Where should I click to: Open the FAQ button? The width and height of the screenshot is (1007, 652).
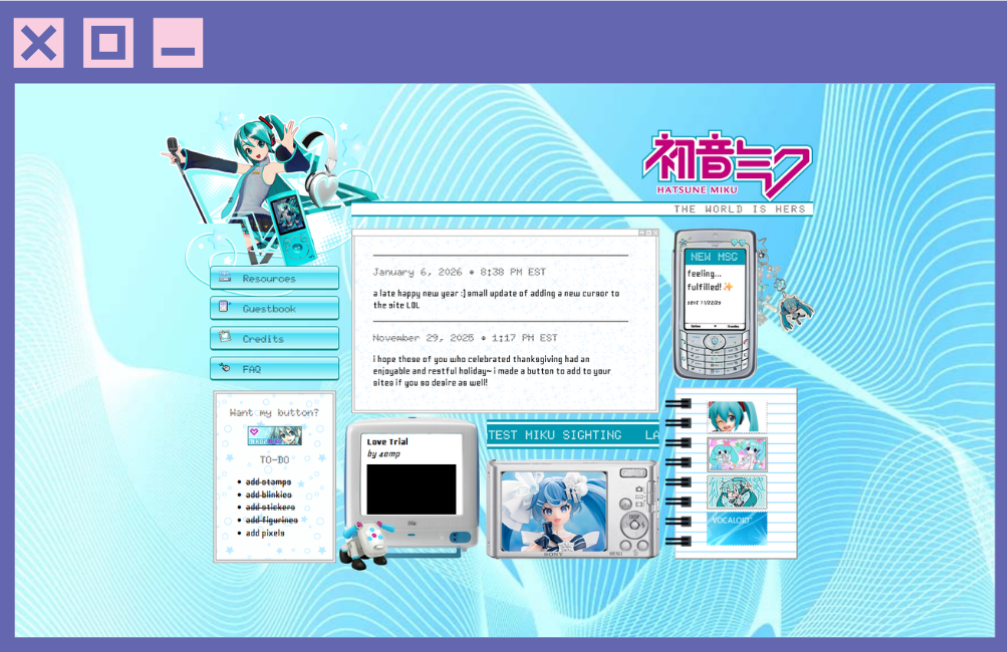(x=274, y=369)
